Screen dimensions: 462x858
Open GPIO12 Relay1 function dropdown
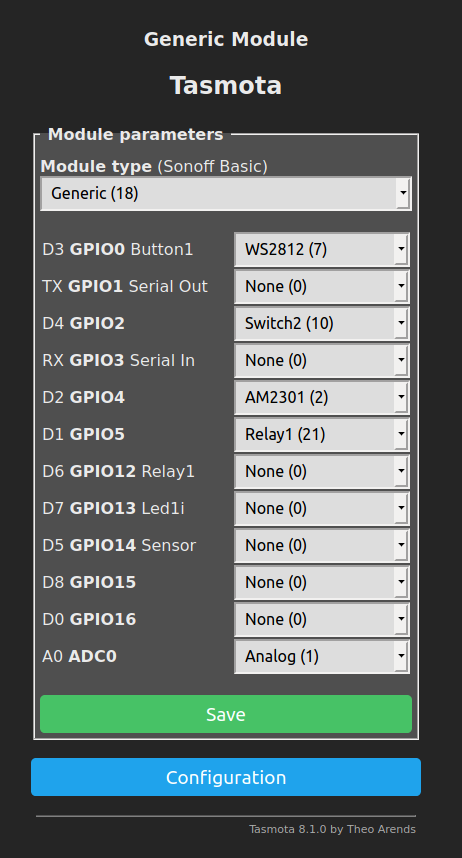(322, 471)
